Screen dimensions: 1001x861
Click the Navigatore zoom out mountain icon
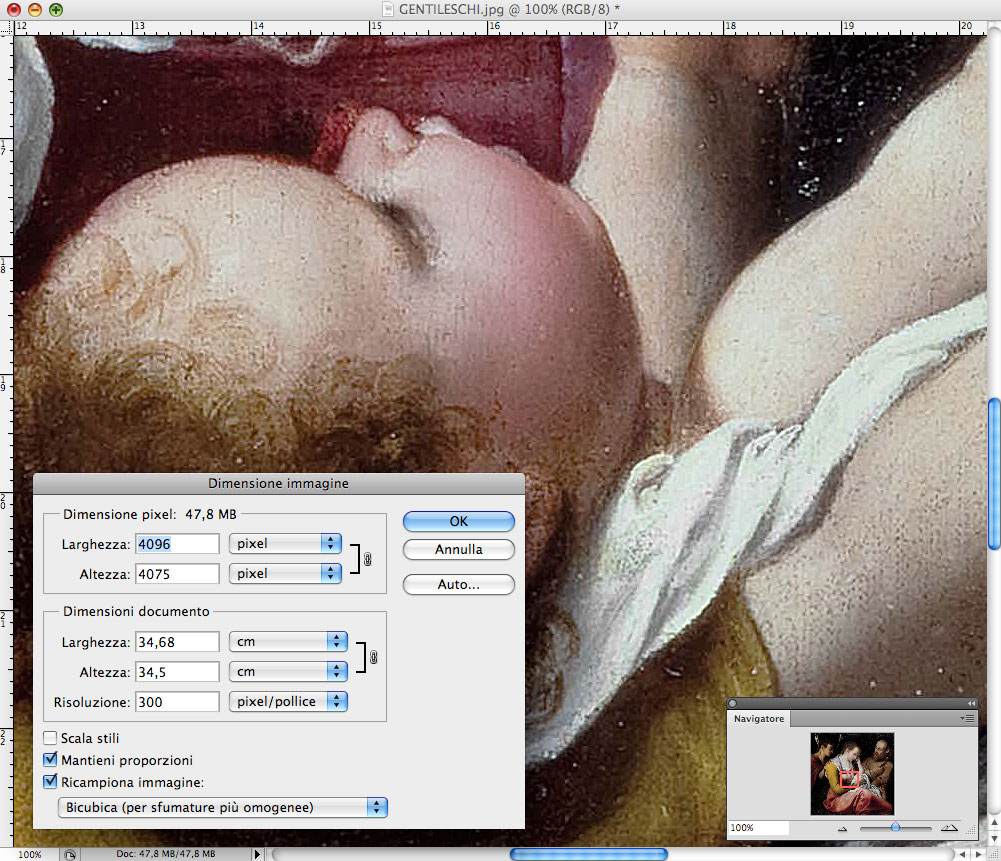(x=842, y=828)
